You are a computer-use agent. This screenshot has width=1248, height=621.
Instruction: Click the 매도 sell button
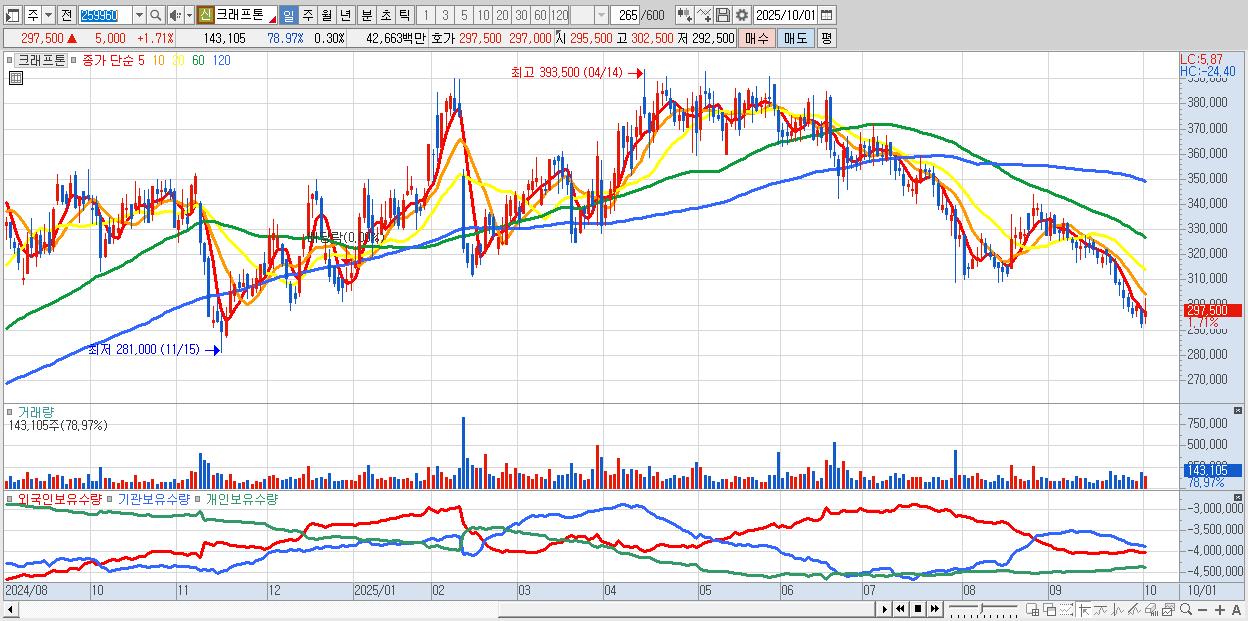(x=795, y=38)
